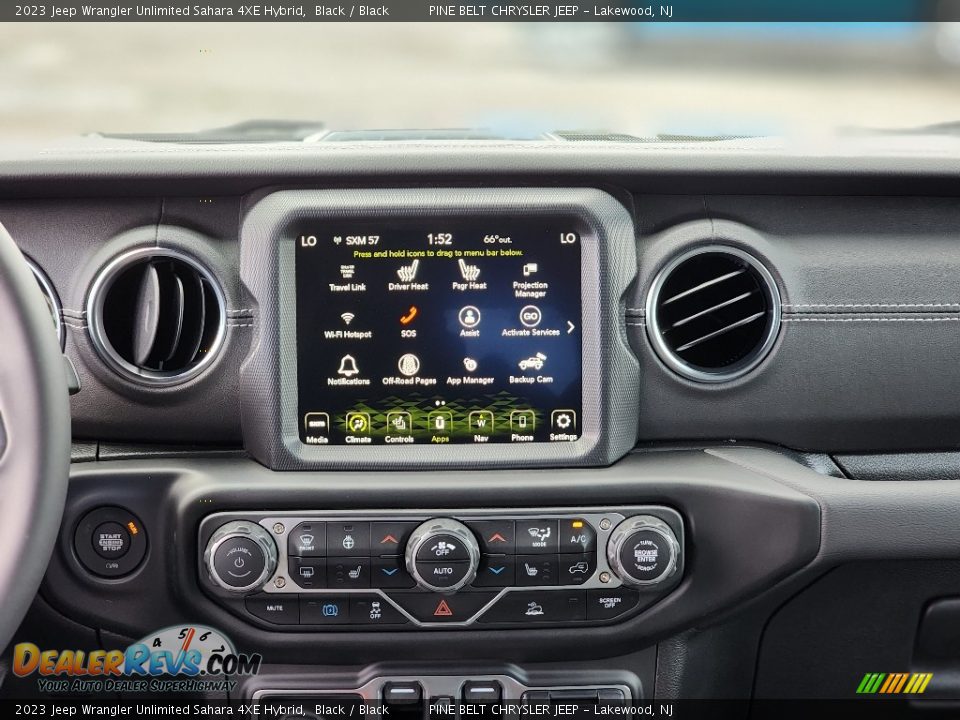The width and height of the screenshot is (960, 720).
Task: Switch to the Climate tab
Action: 358,427
